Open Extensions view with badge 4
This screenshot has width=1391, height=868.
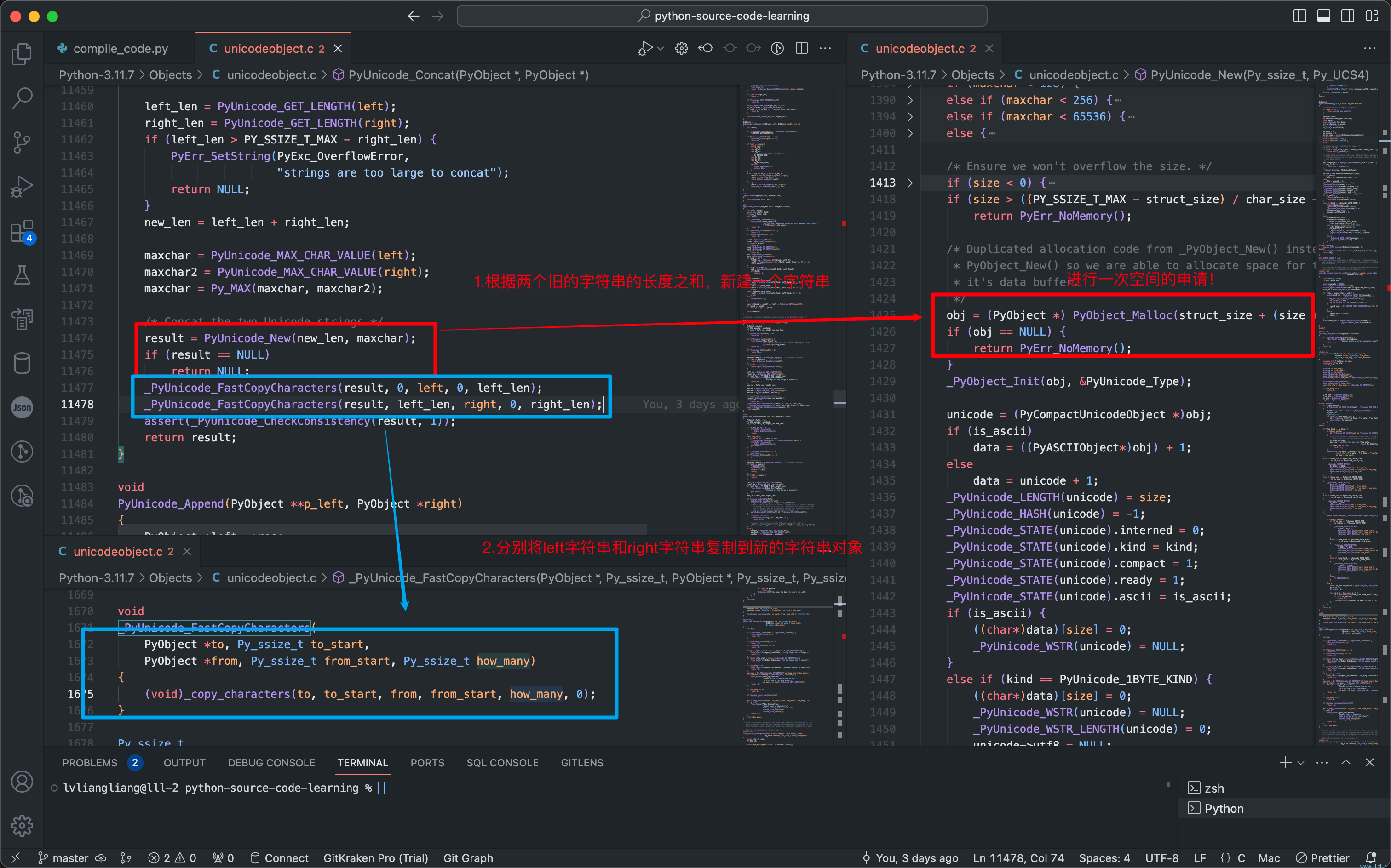[x=22, y=231]
